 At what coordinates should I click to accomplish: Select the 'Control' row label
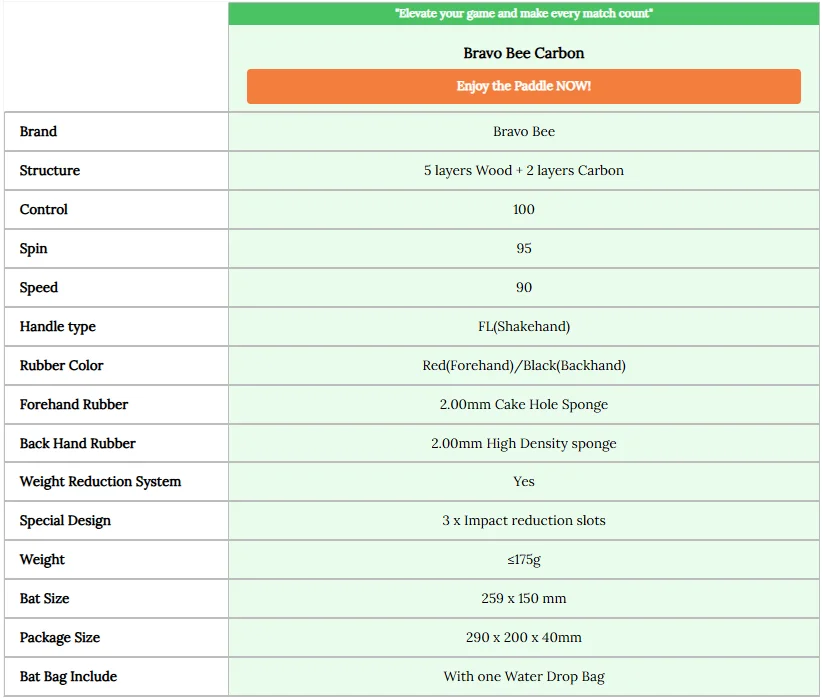44,209
